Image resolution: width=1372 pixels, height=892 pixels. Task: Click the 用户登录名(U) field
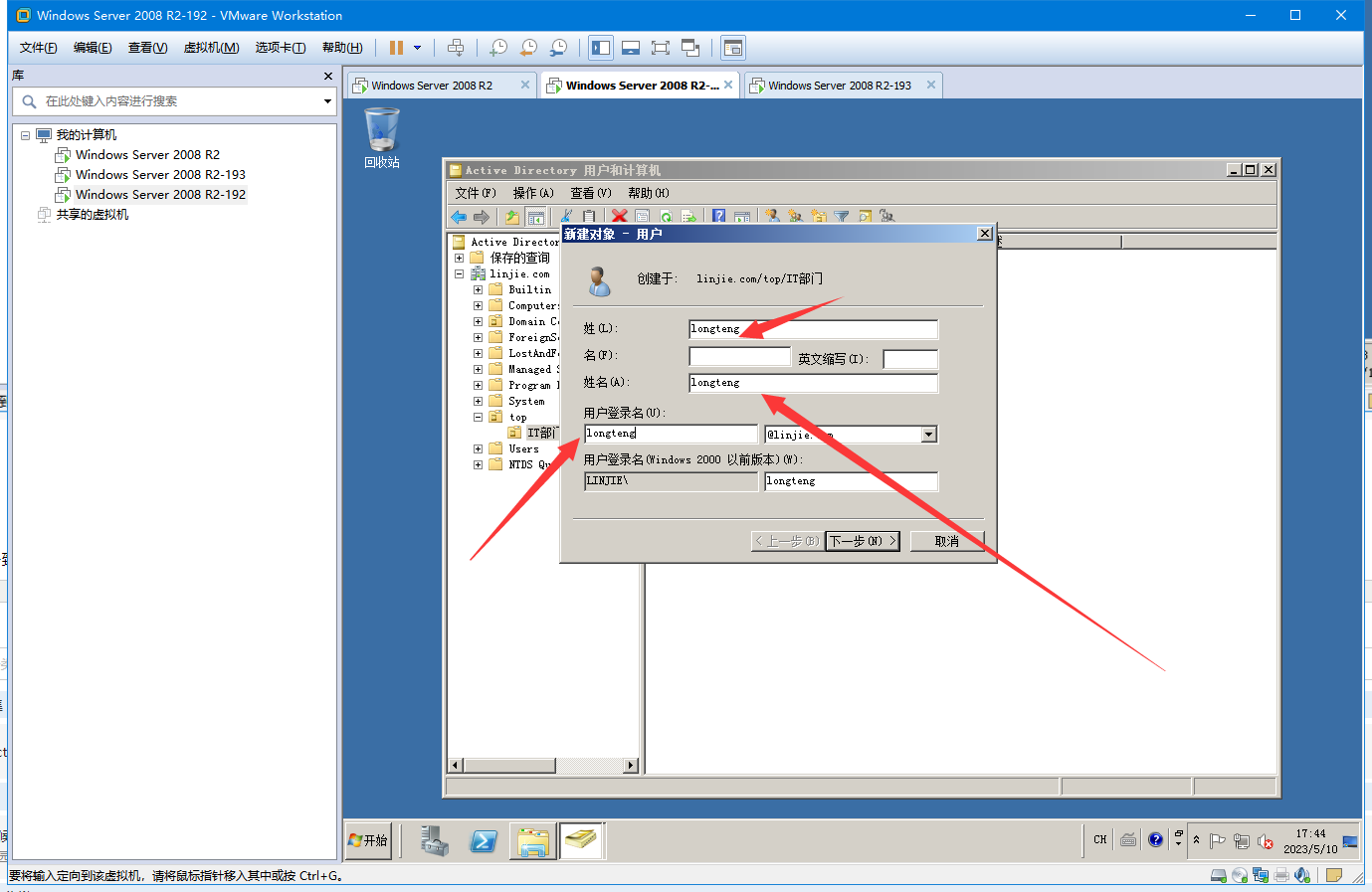(x=671, y=434)
